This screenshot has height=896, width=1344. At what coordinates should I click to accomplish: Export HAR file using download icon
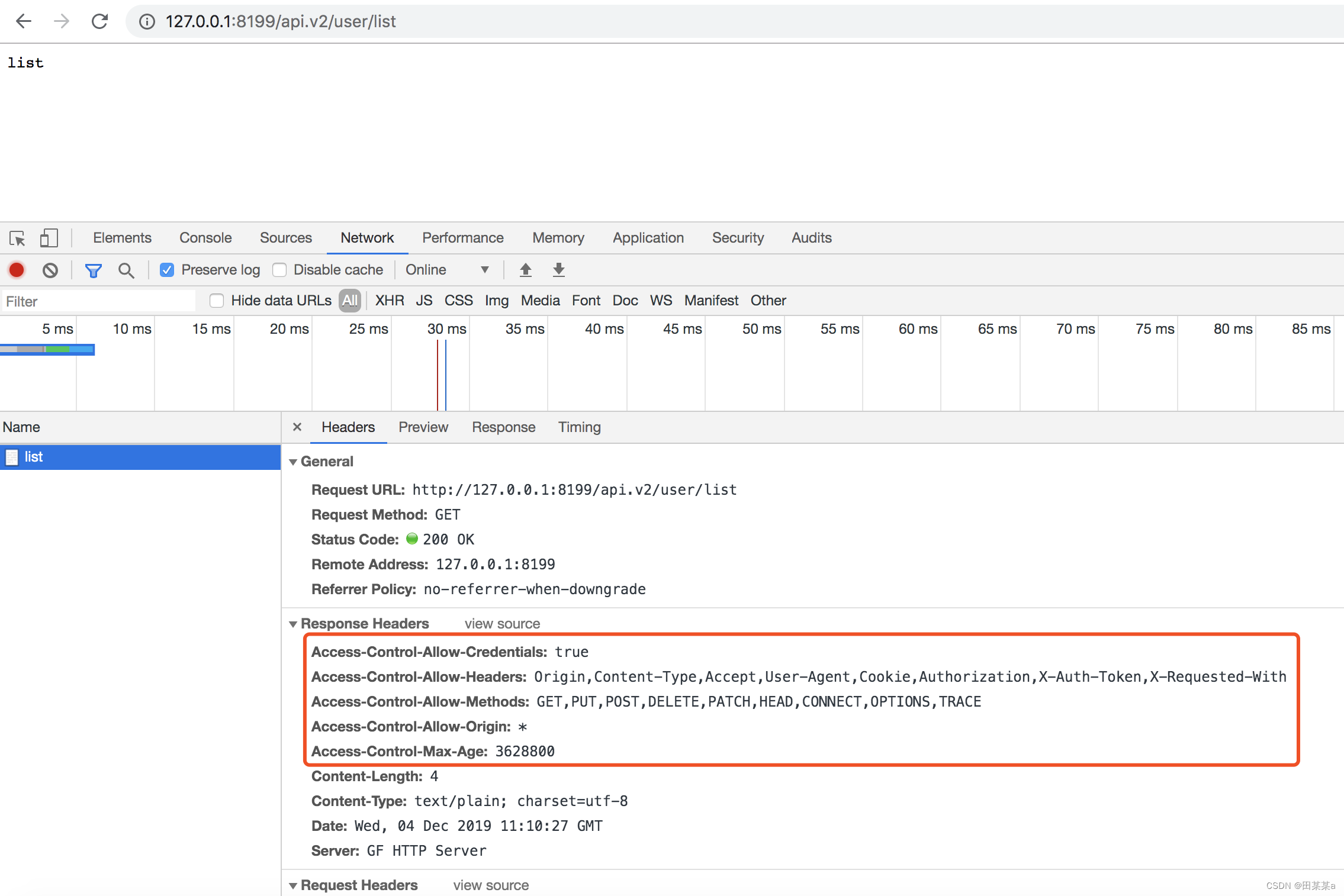[558, 269]
